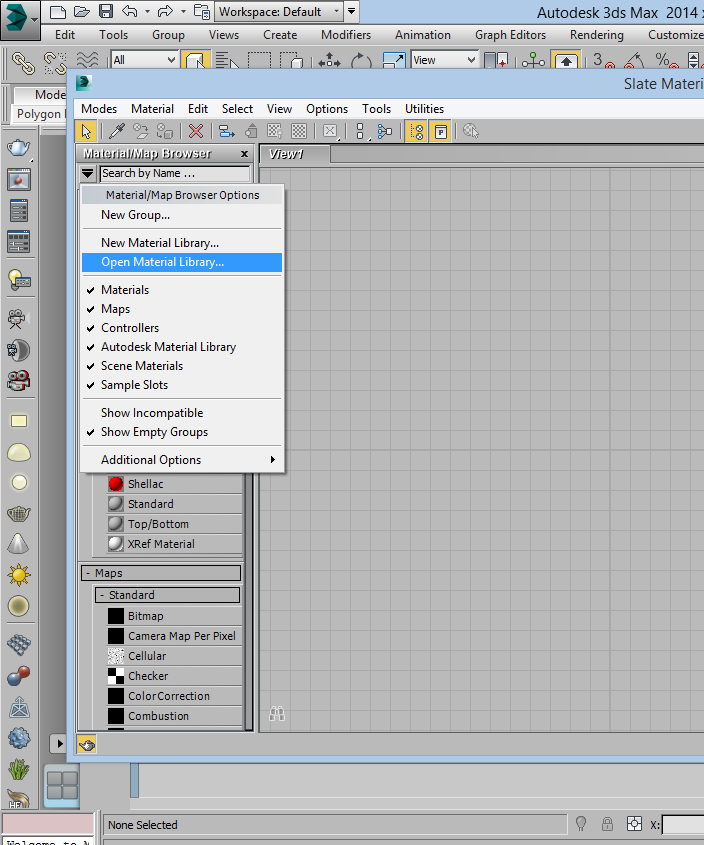The height and width of the screenshot is (845, 704).
Task: Click the Save file icon in title bar
Action: (106, 12)
